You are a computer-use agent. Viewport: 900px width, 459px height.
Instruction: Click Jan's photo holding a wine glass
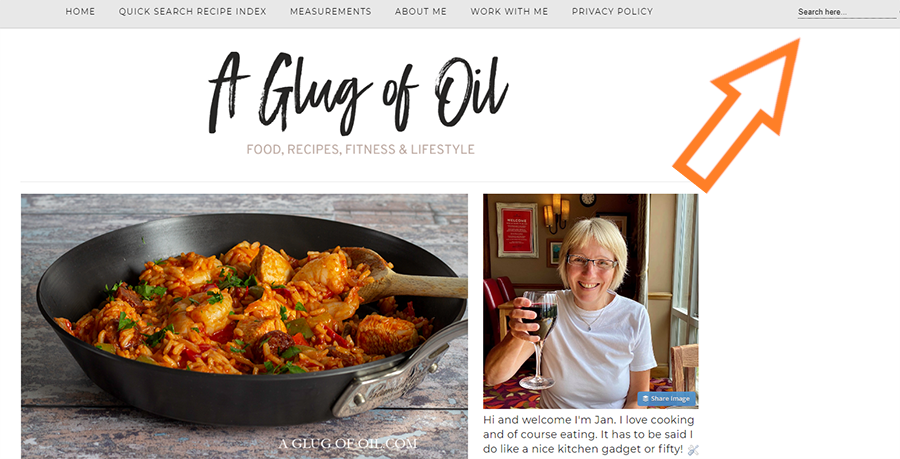coord(591,301)
